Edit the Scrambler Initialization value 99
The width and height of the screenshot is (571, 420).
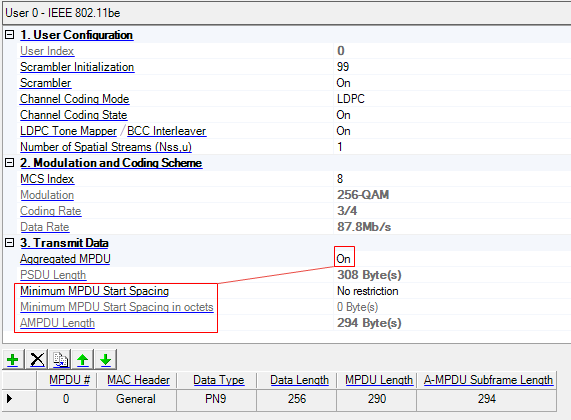[x=343, y=67]
